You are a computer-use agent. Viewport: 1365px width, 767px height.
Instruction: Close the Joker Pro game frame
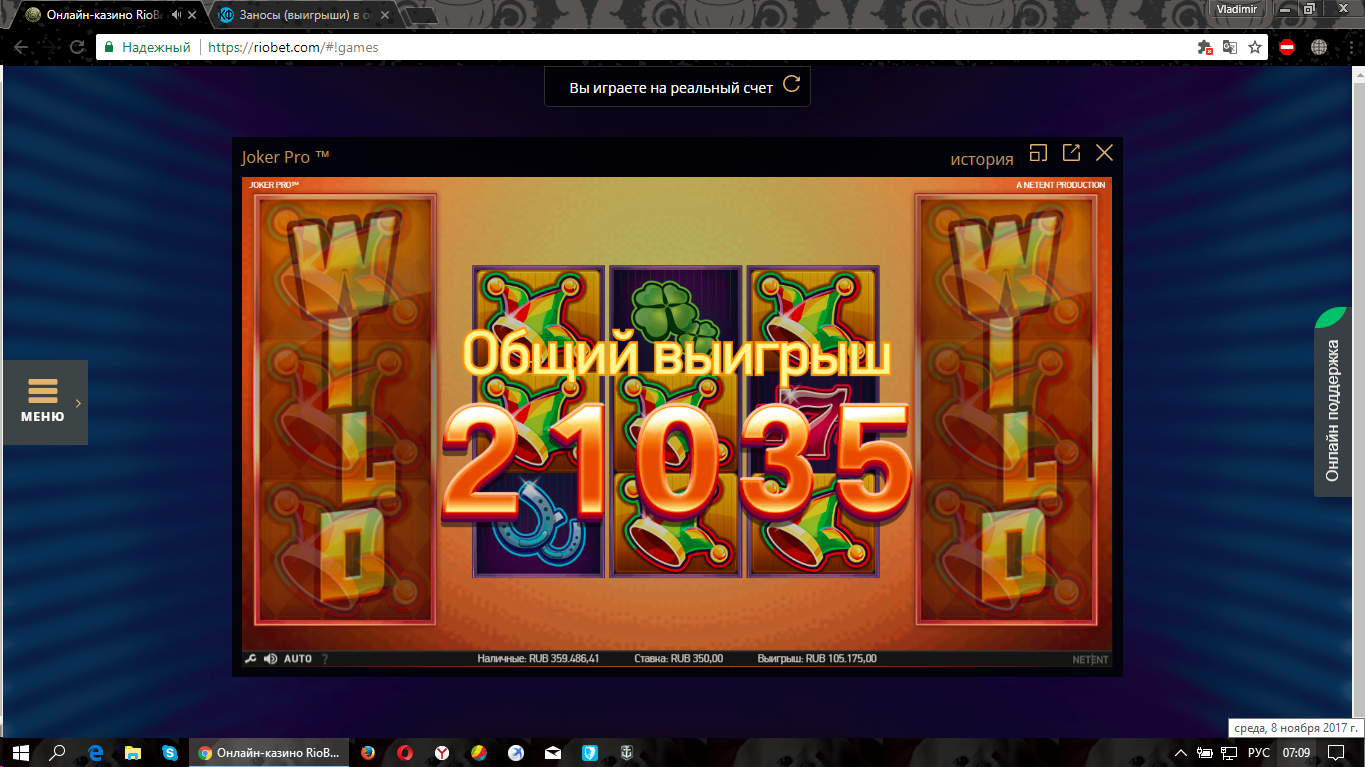tap(1104, 152)
